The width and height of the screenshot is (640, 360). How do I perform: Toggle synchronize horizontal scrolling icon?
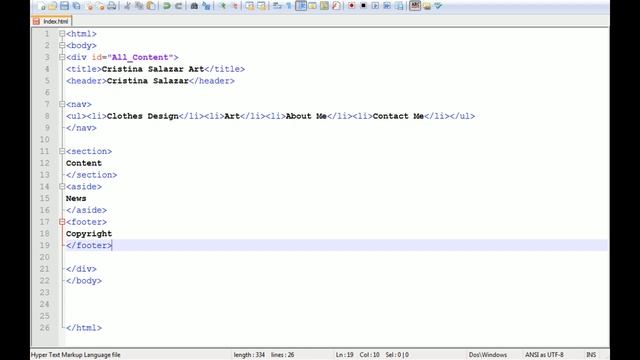[261, 6]
